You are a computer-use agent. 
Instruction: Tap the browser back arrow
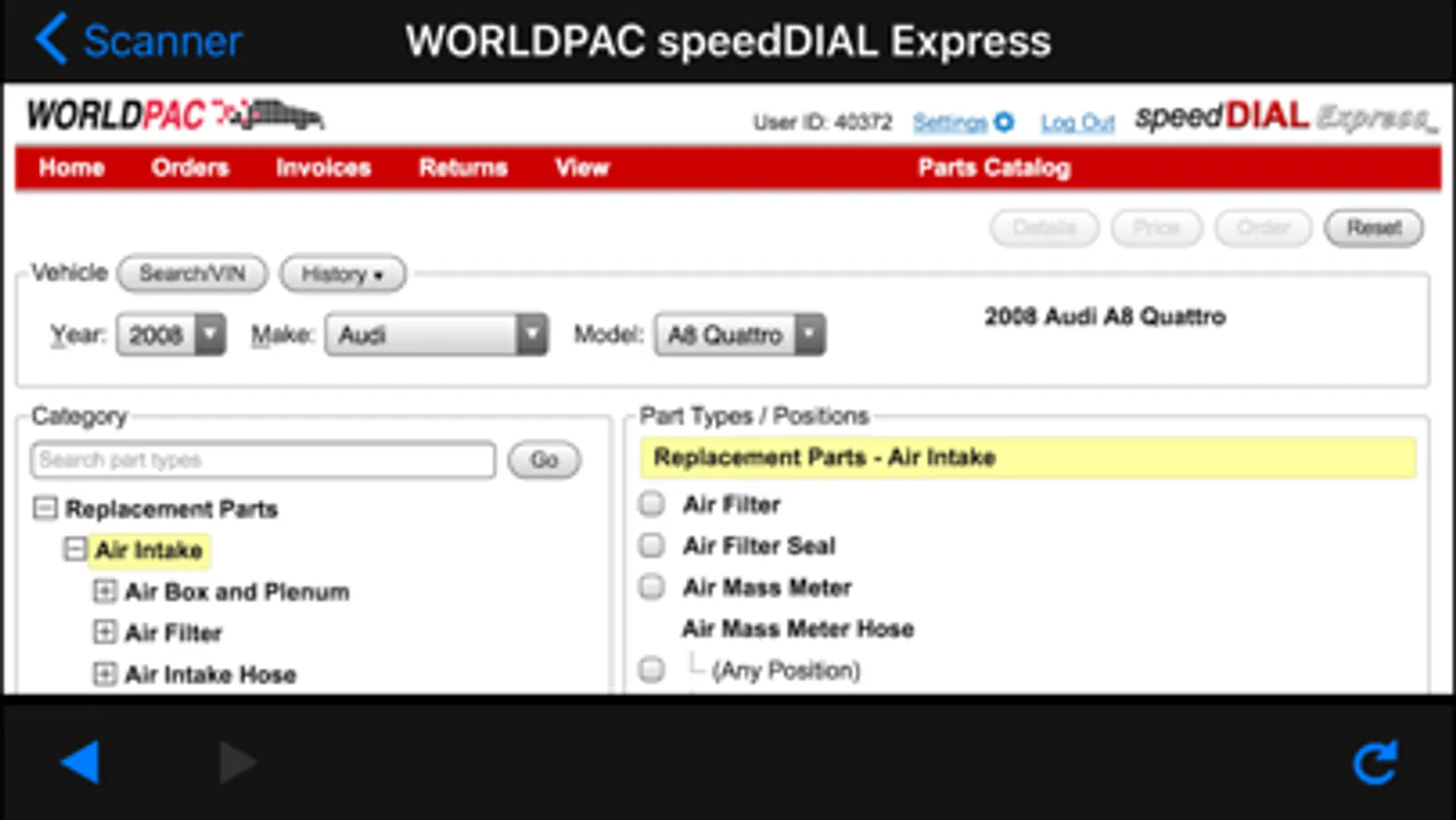point(80,762)
